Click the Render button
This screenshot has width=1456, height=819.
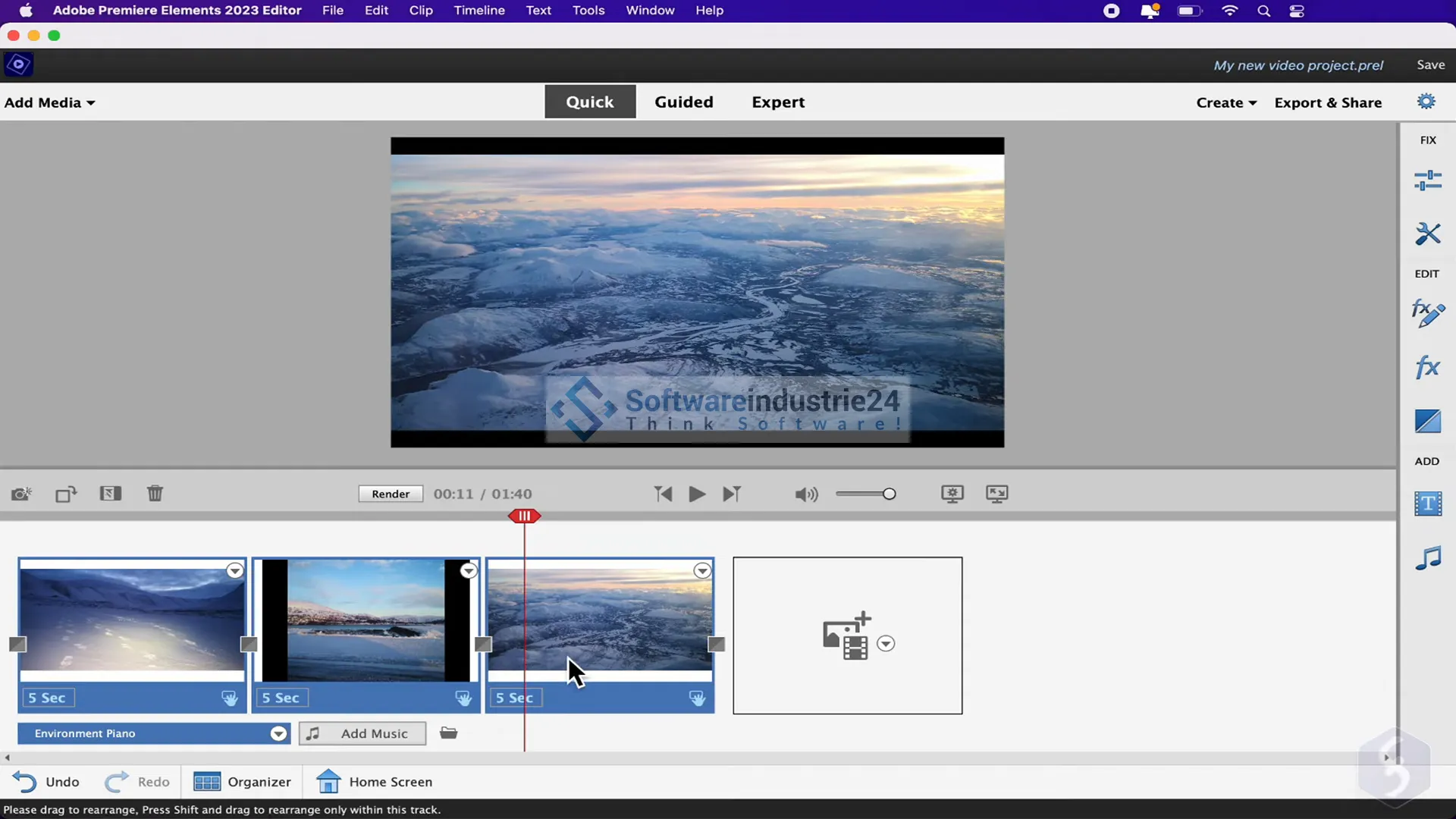391,494
